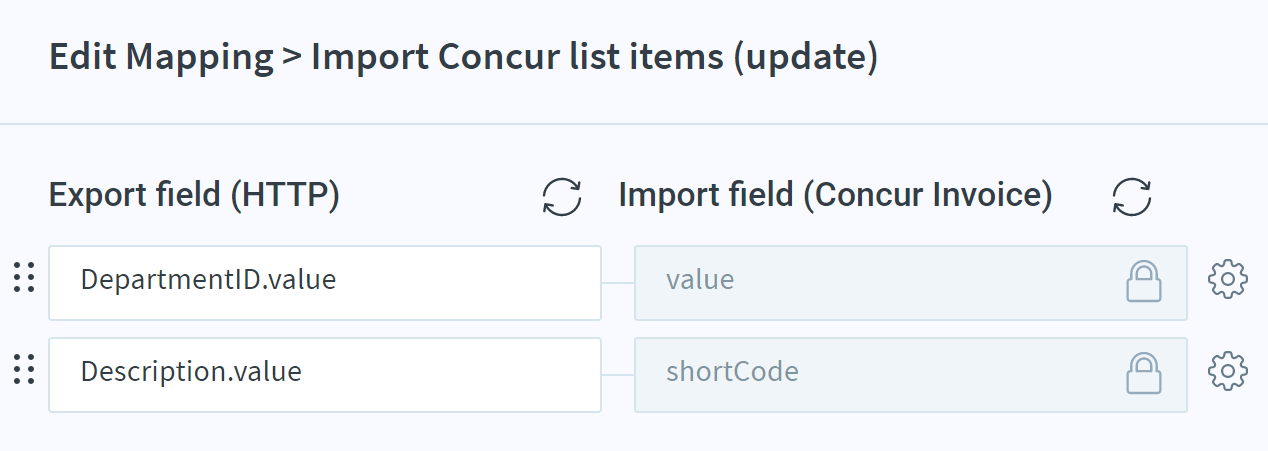
Task: Click the connector line between Description.value and shortCode
Action: click(618, 375)
